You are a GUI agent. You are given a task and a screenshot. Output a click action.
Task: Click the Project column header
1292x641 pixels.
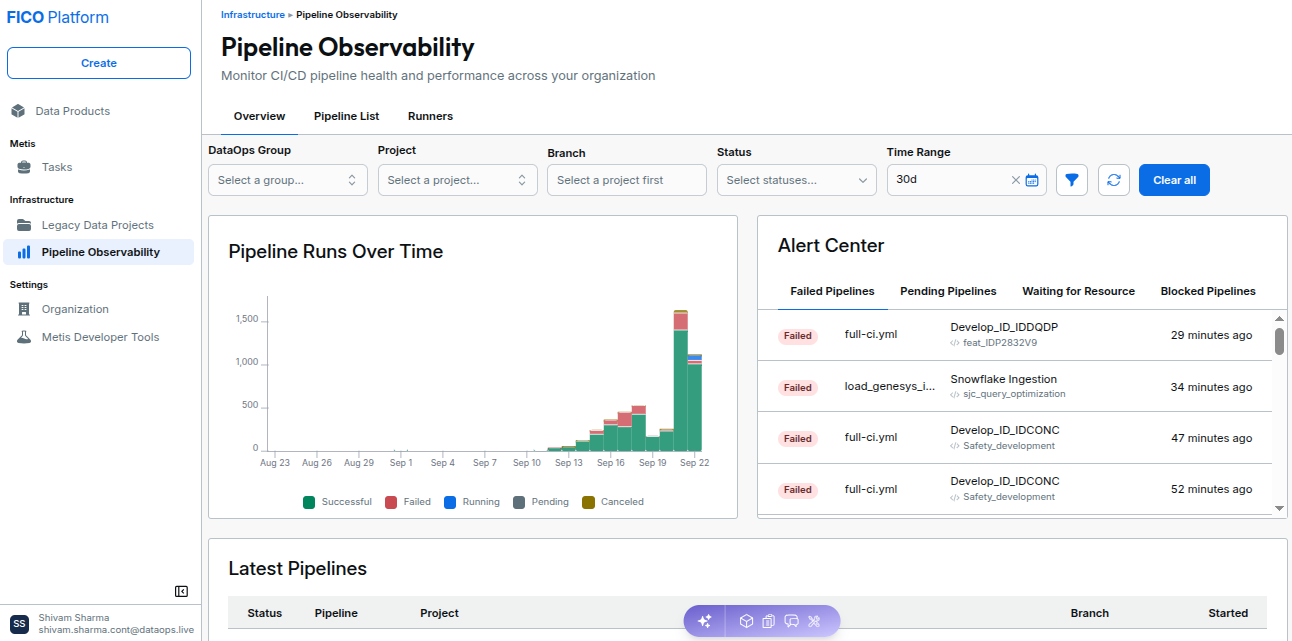439,613
